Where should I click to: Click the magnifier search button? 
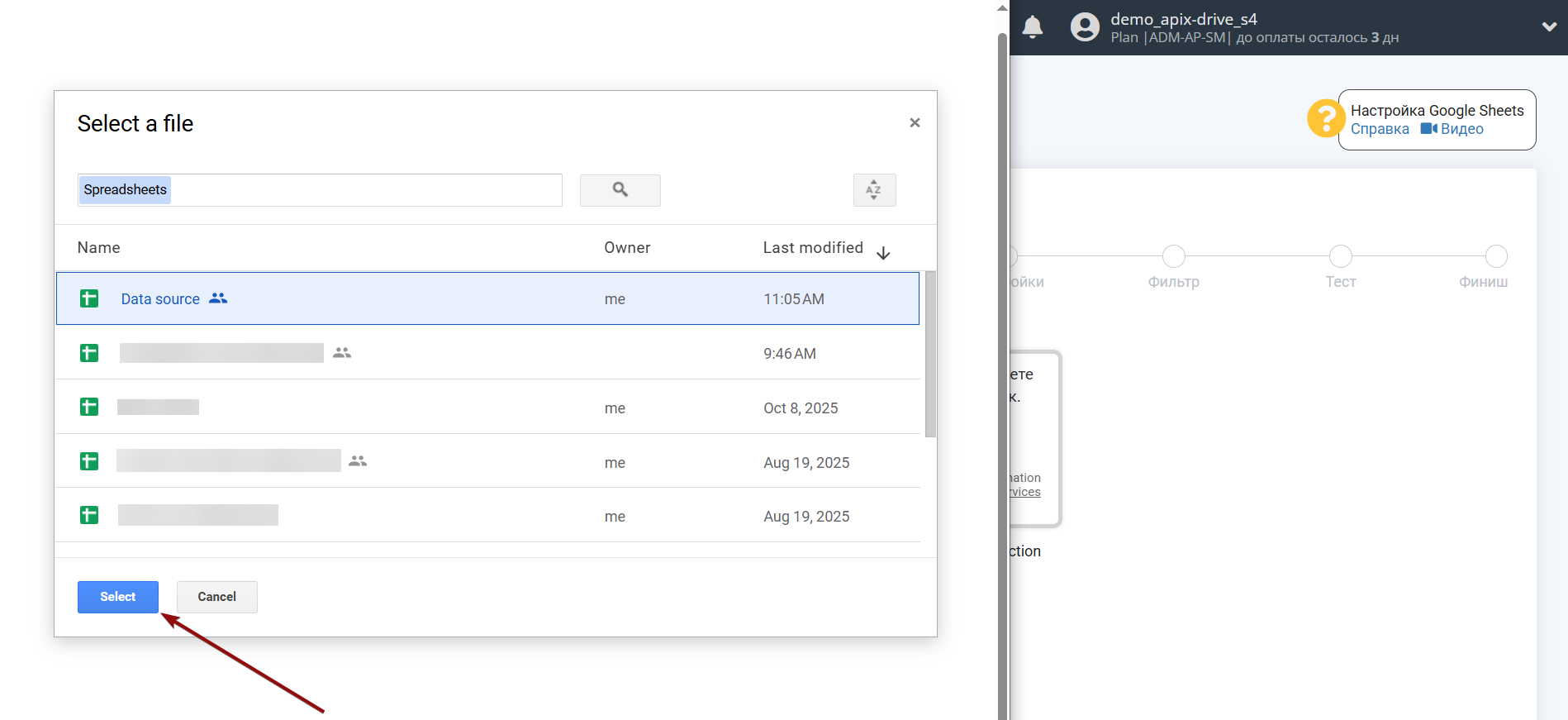pyautogui.click(x=620, y=190)
